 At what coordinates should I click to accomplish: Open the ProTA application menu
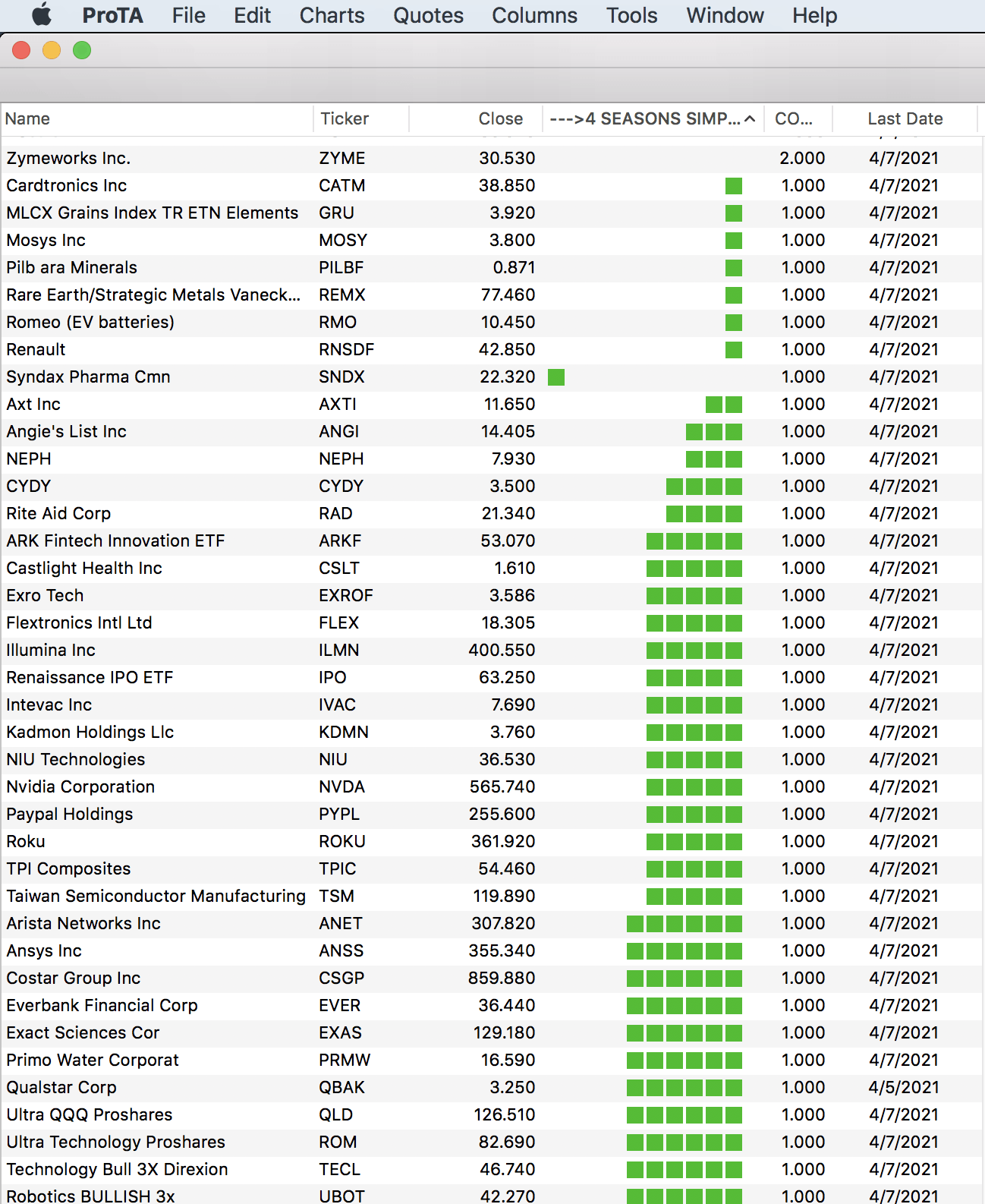click(112, 15)
